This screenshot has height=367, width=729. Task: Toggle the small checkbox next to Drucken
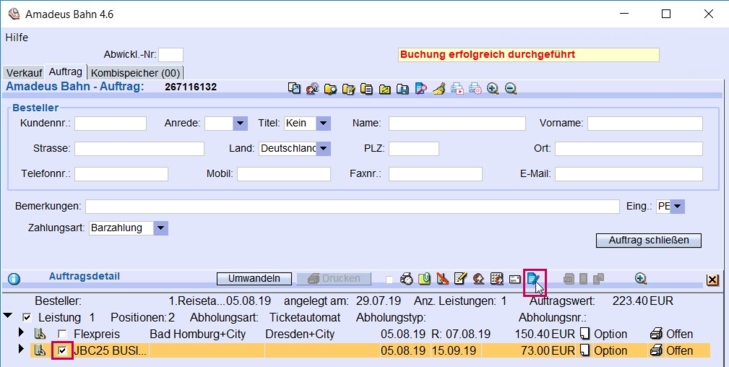click(x=389, y=280)
